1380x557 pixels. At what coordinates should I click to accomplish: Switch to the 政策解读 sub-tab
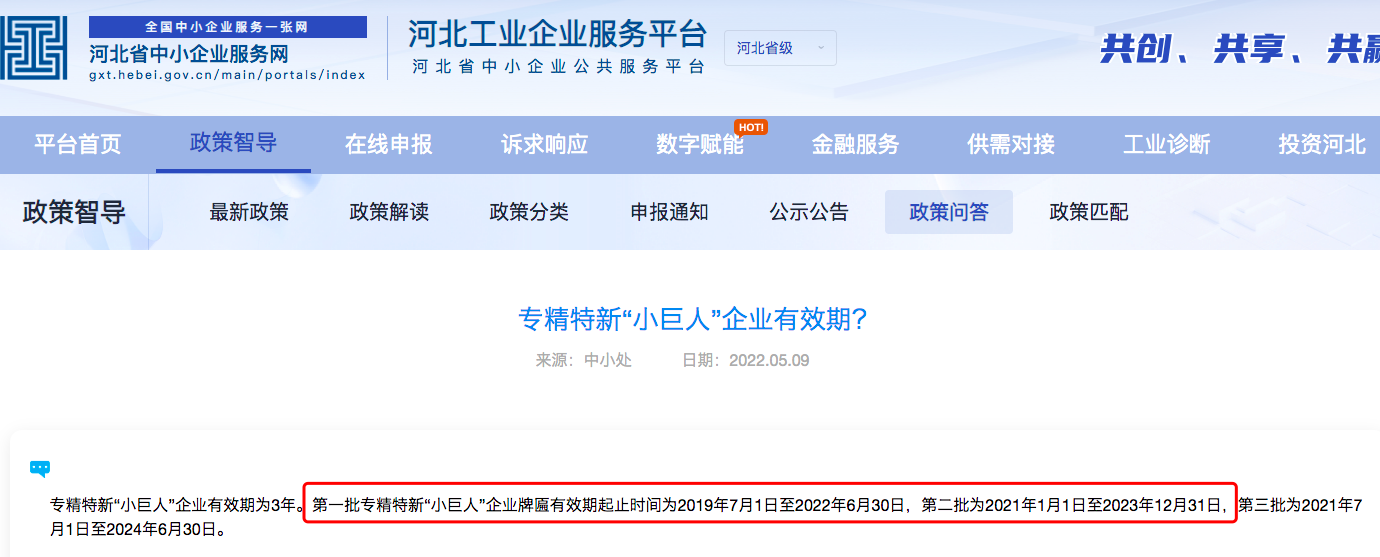click(x=389, y=212)
